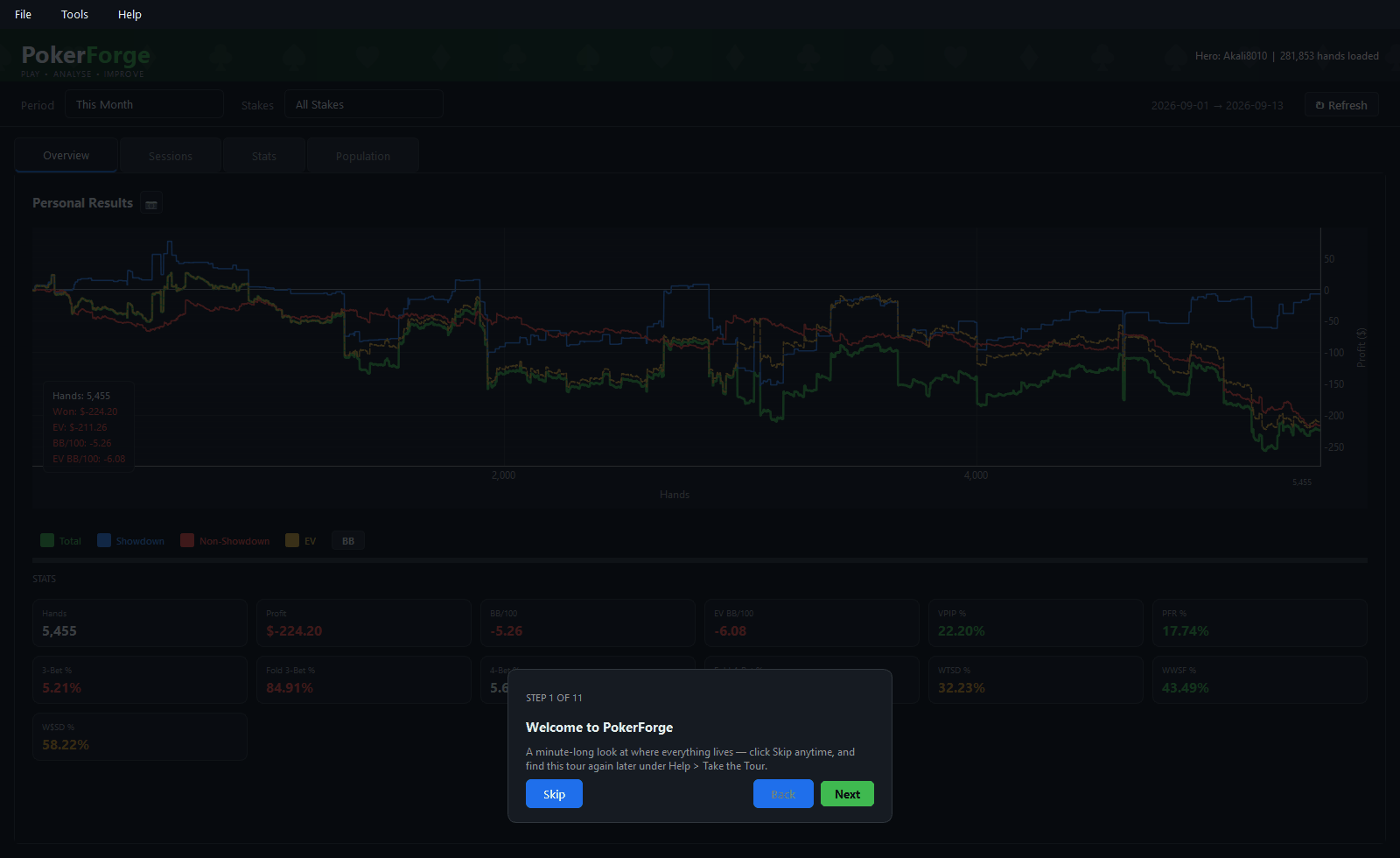This screenshot has height=858, width=1400.
Task: Switch to the Stats tab
Action: 263,156
